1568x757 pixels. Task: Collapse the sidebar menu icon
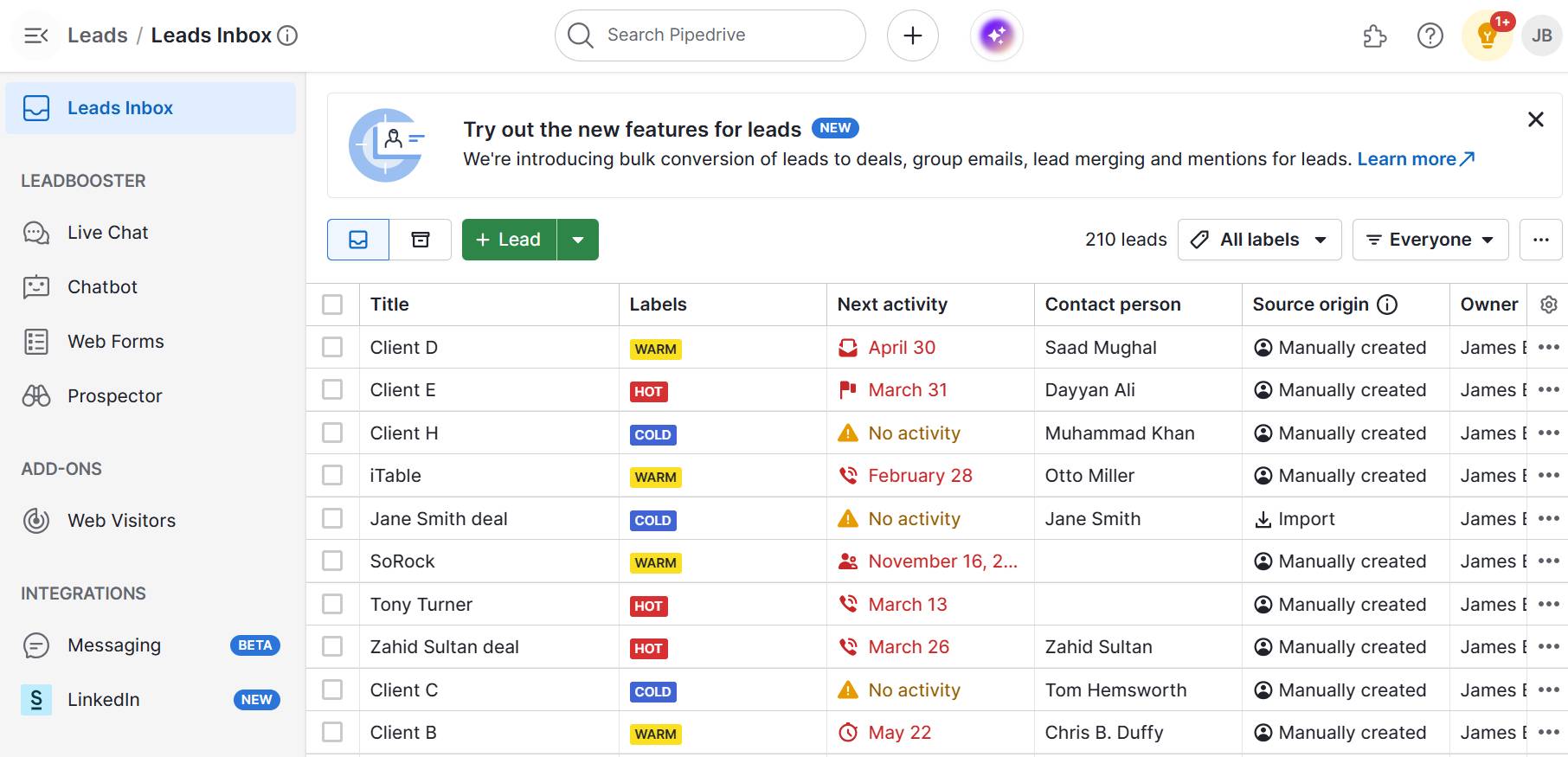(35, 35)
